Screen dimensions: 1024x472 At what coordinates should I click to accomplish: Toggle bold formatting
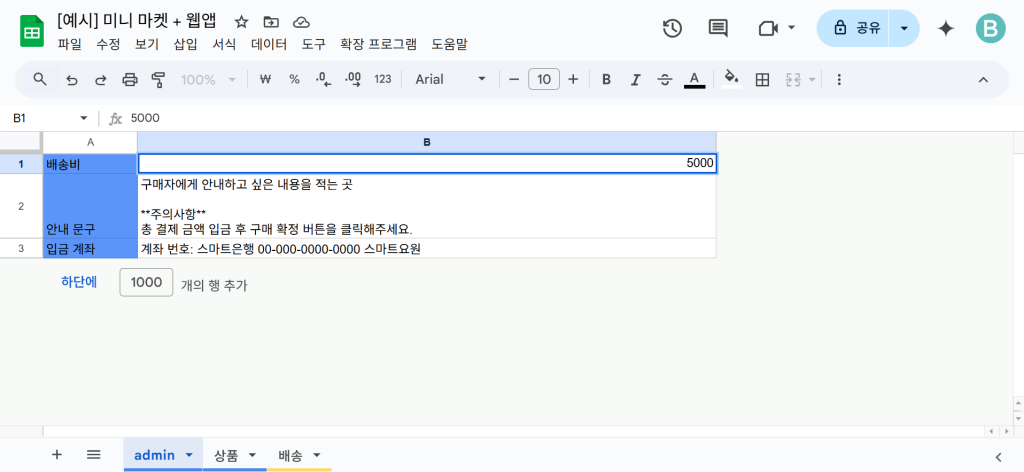[x=606, y=80]
